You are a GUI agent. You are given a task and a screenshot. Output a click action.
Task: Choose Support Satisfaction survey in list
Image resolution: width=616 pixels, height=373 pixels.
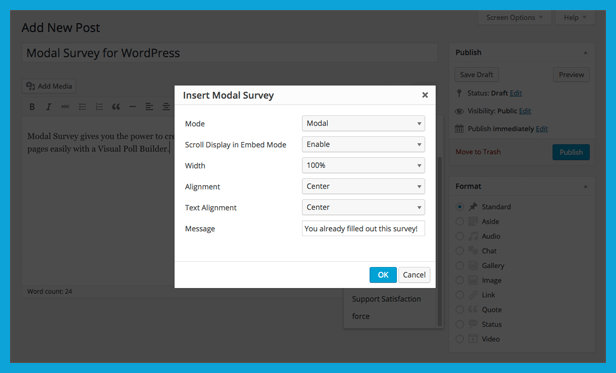click(x=387, y=299)
